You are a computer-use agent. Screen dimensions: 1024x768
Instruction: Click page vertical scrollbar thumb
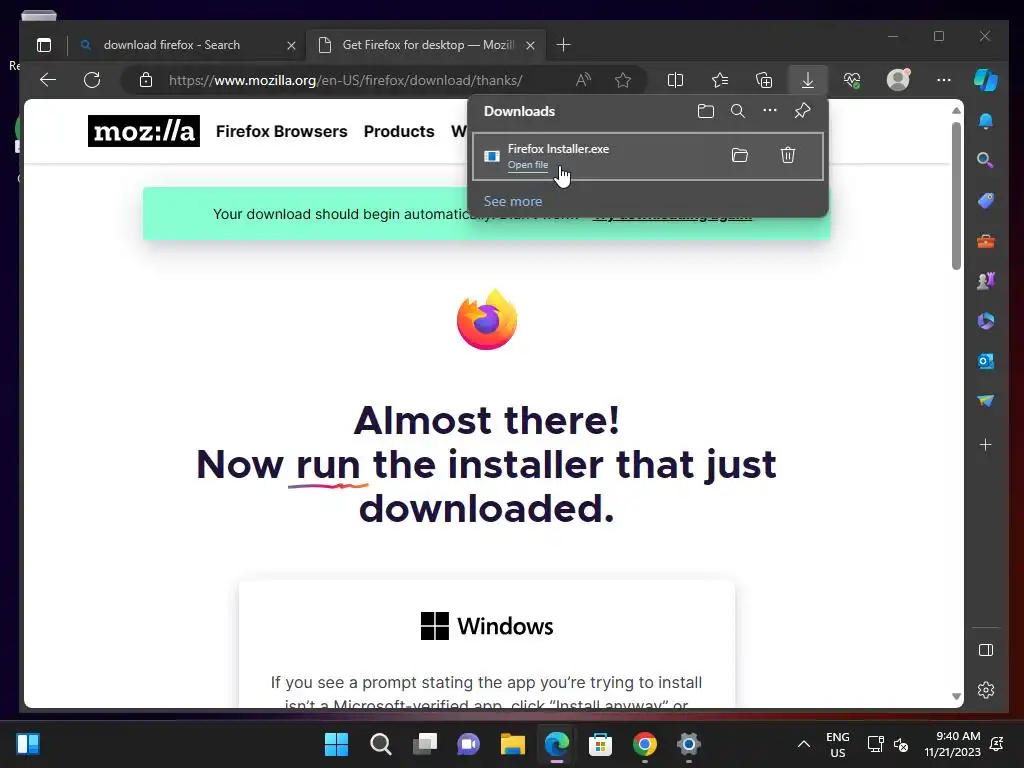(956, 196)
